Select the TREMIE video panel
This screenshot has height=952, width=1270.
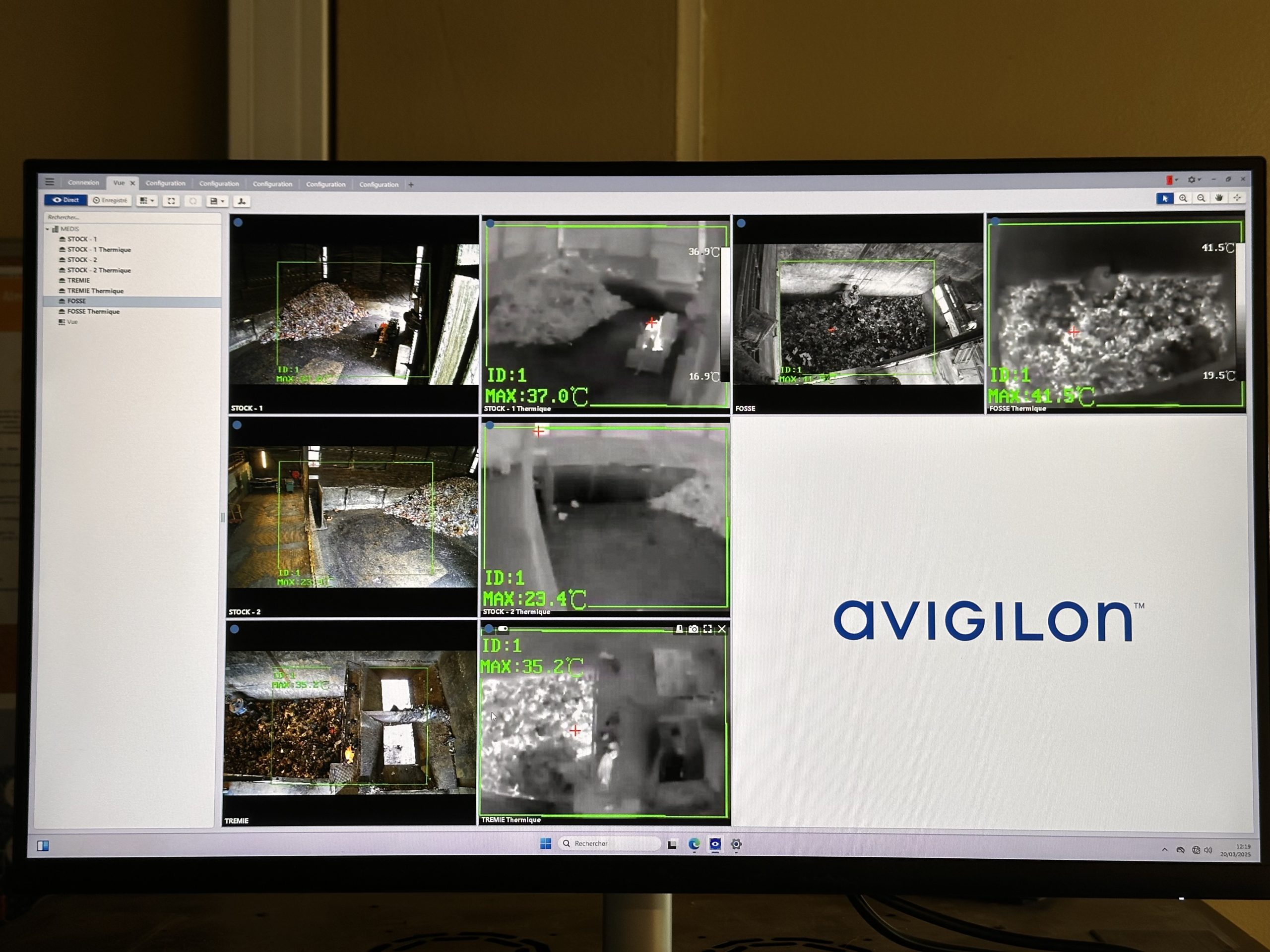[x=350, y=723]
